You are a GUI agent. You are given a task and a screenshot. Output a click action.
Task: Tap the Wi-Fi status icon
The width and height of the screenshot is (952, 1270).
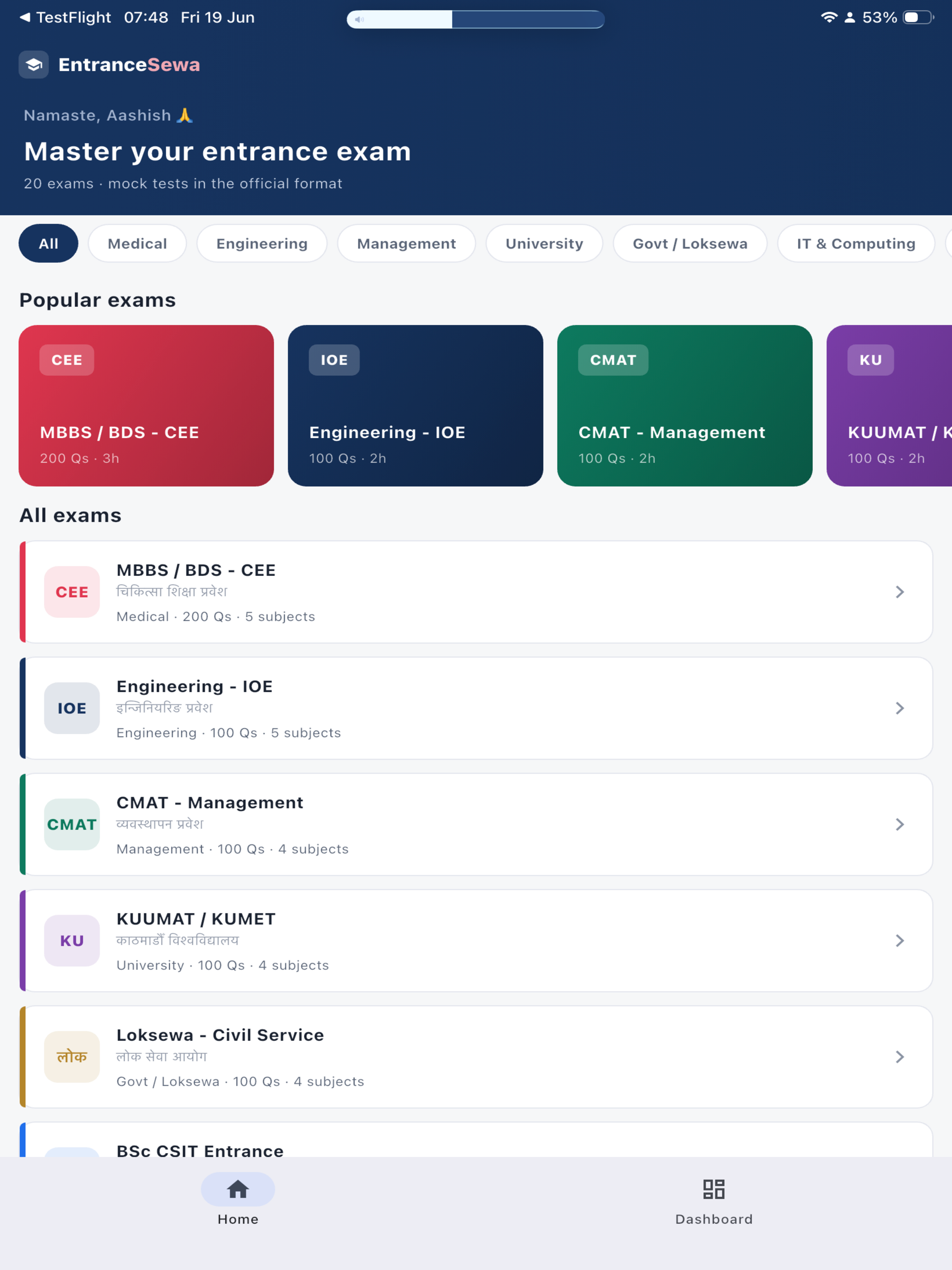tap(829, 17)
